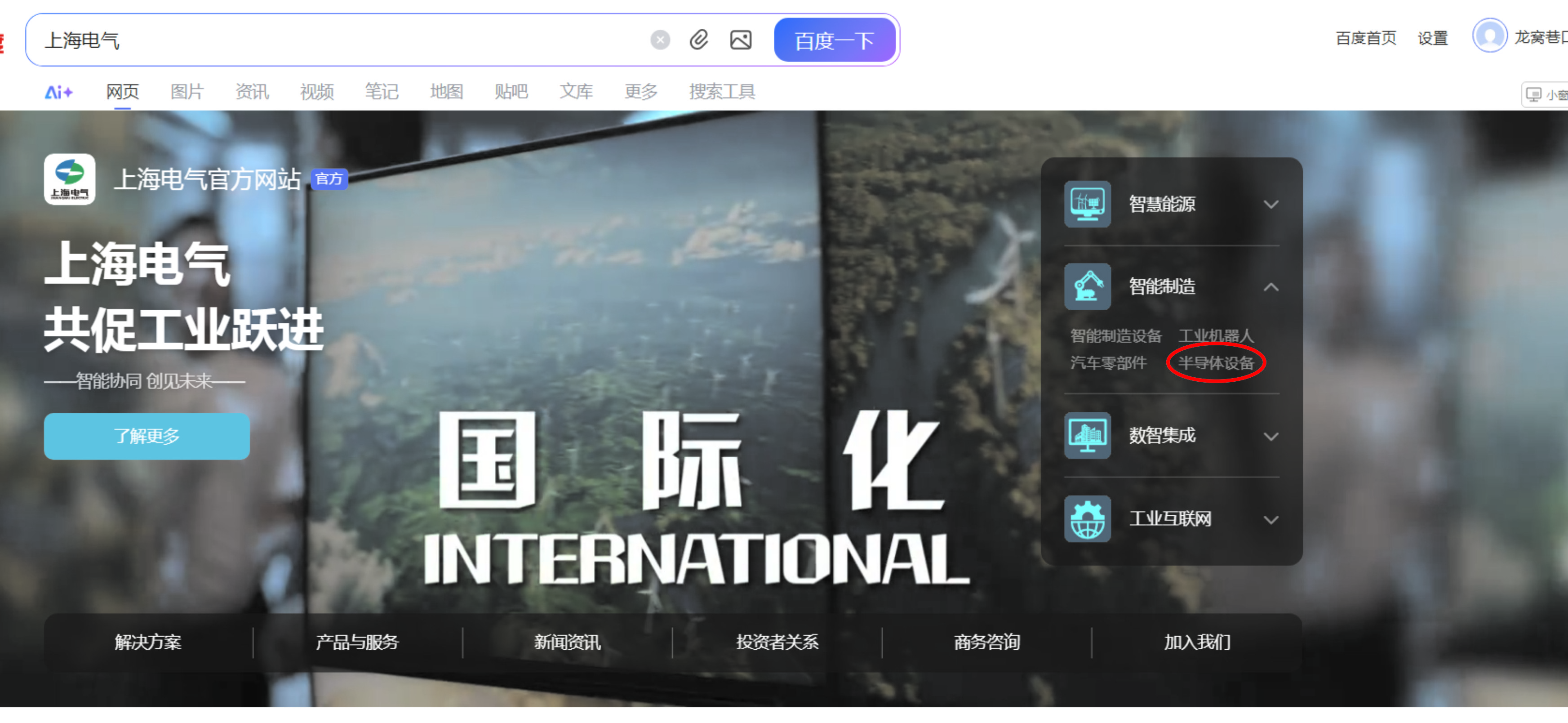Click the 智能制造 robot arm icon

1087,286
